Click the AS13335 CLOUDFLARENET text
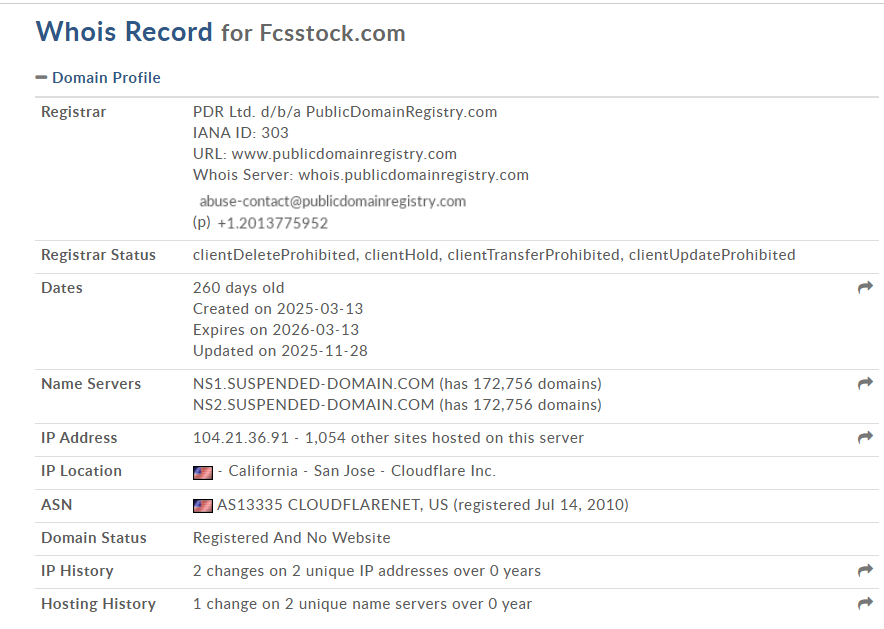 coord(320,505)
